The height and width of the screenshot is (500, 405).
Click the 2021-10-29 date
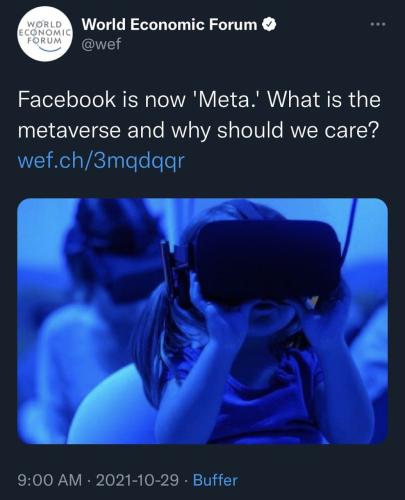click(x=137, y=480)
